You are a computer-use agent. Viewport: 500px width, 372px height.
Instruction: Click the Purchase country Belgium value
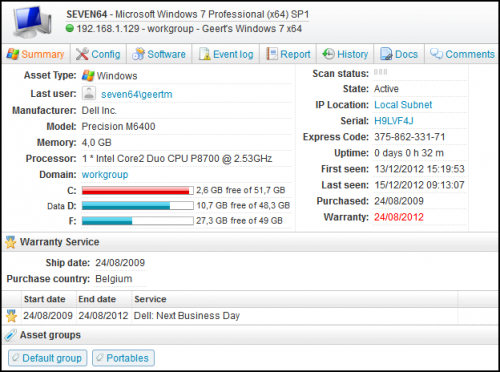coord(114,279)
